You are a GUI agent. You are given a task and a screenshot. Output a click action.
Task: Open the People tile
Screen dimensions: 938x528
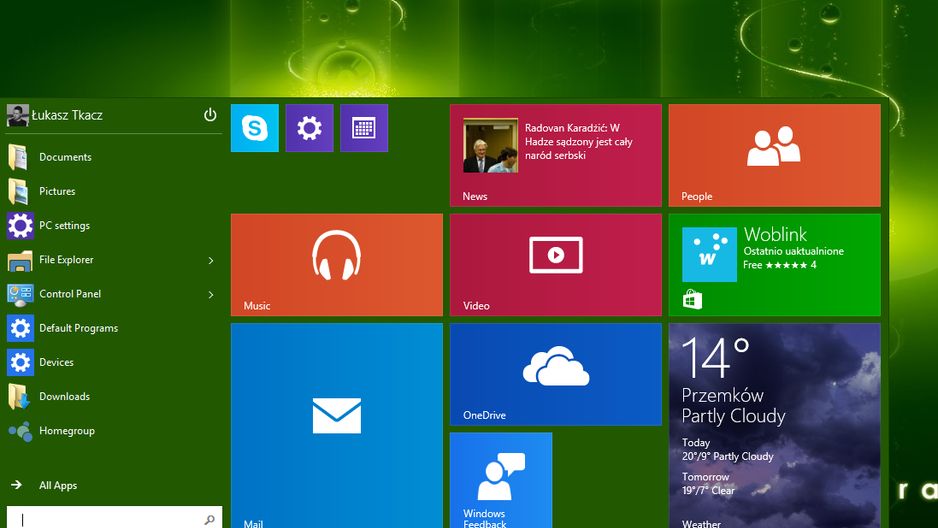[x=775, y=155]
